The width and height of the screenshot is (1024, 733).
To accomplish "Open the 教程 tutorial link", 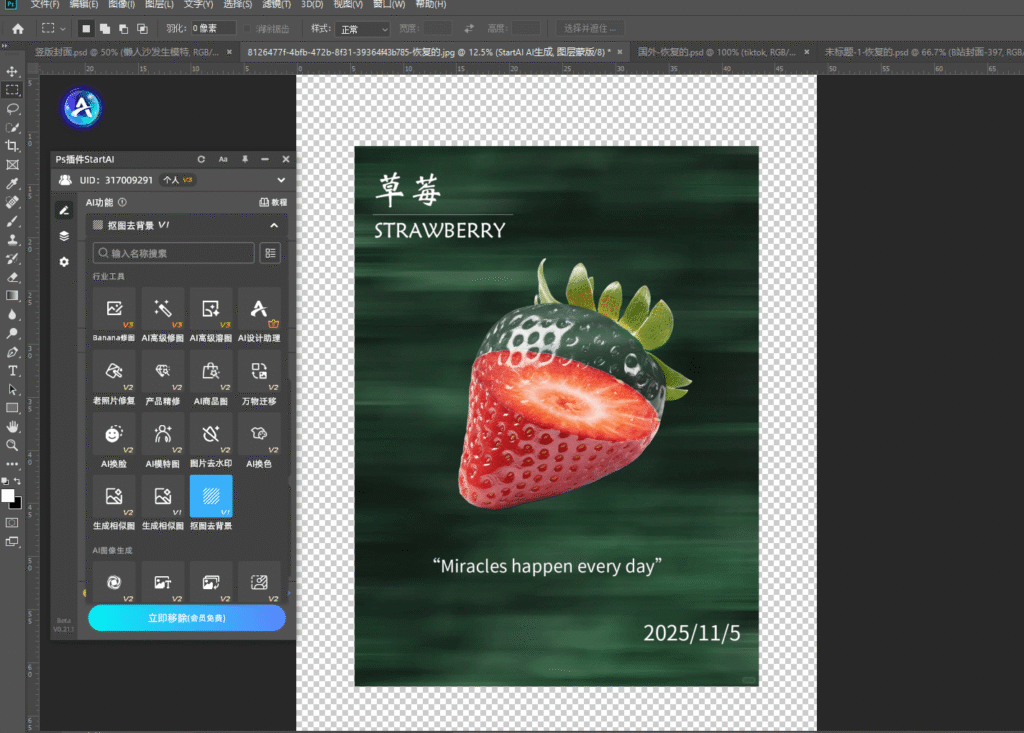I will pos(273,202).
